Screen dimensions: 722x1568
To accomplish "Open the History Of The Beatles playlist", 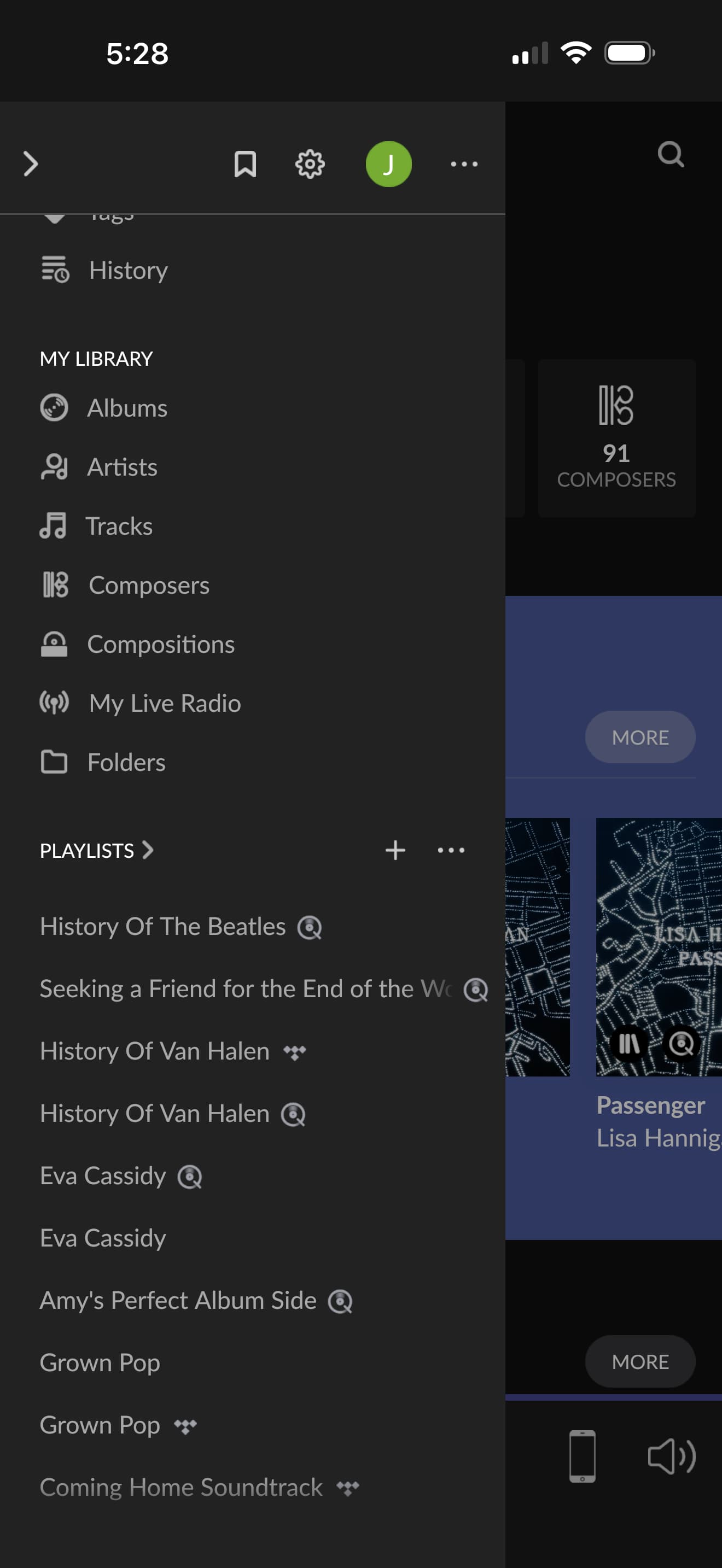I will click(x=162, y=927).
